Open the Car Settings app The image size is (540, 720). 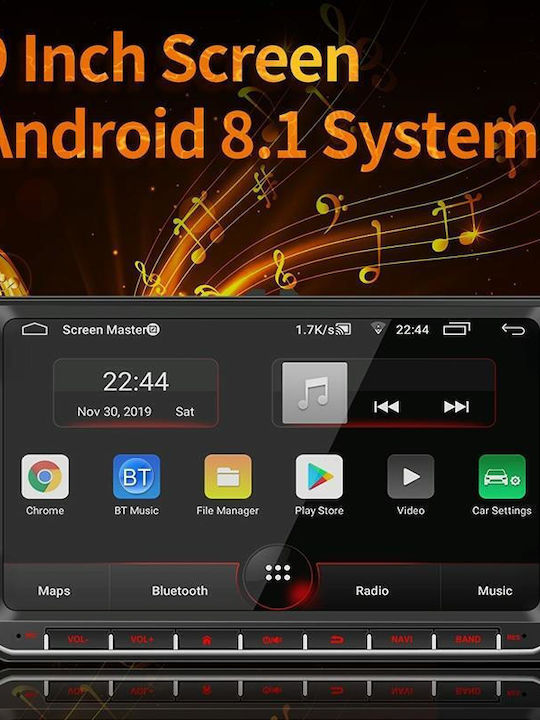[x=502, y=477]
